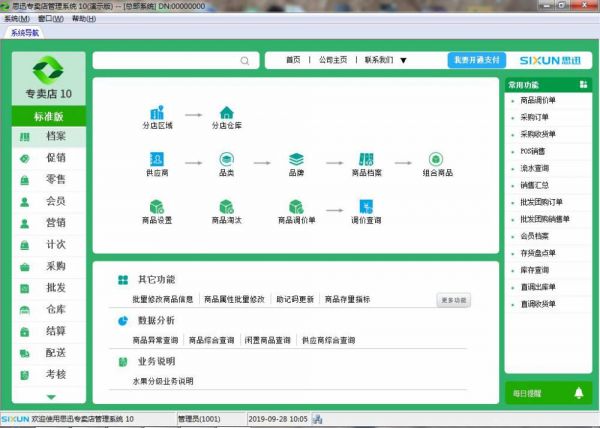The width and height of the screenshot is (600, 428).
Task: Select 会员 in the left sidebar
Action: click(49, 201)
